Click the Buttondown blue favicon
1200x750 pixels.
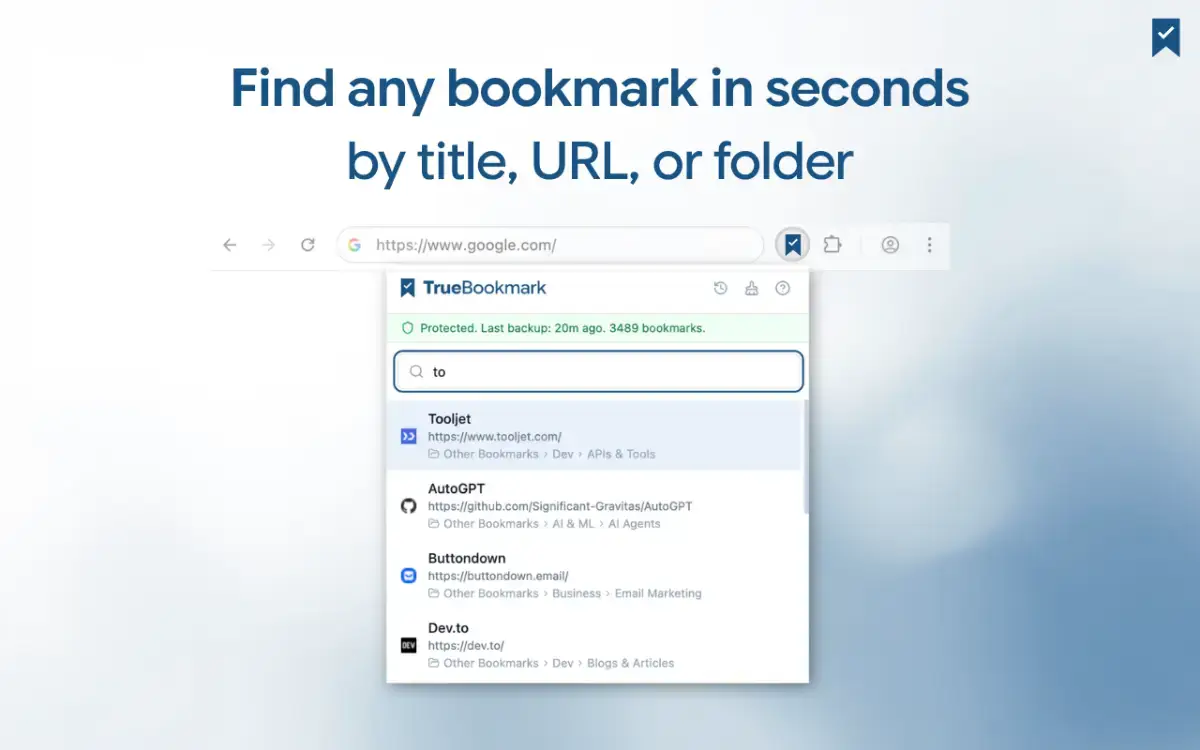(x=408, y=576)
